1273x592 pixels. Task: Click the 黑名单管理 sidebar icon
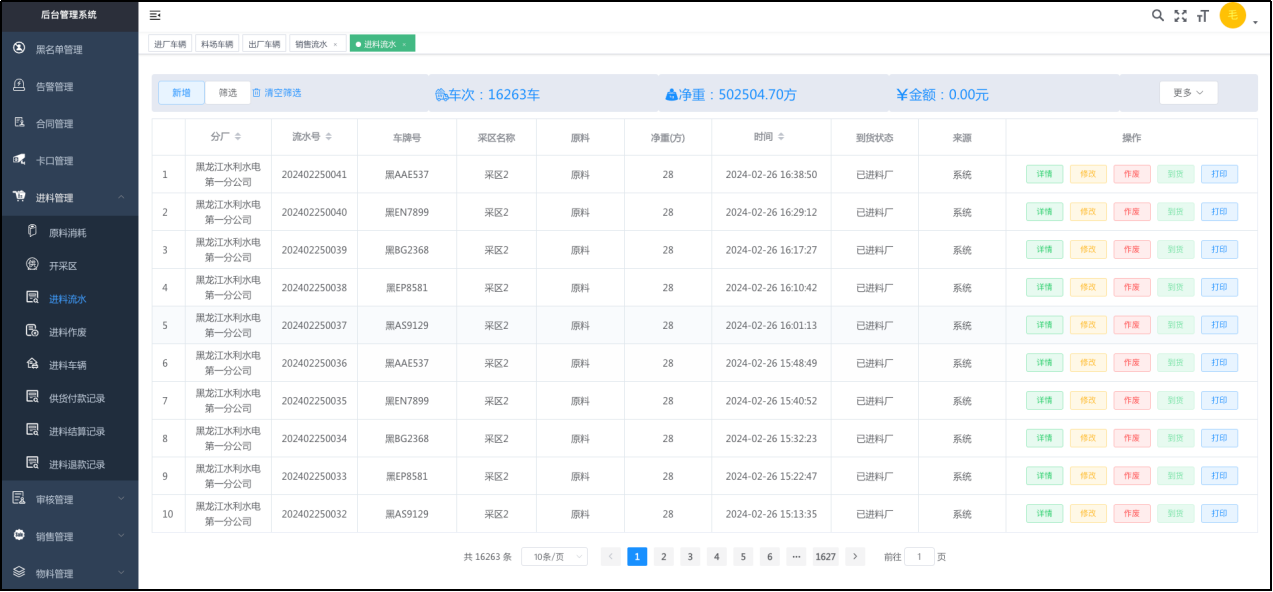tap(19, 48)
